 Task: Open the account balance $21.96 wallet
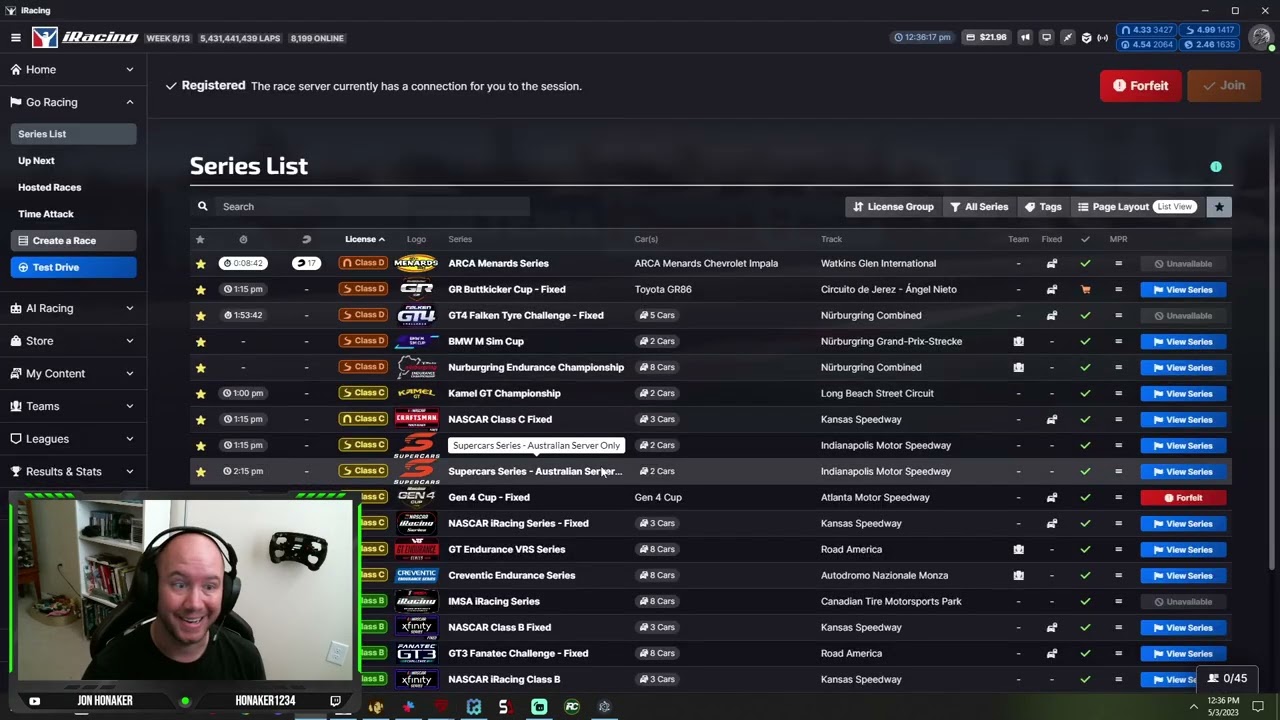986,38
